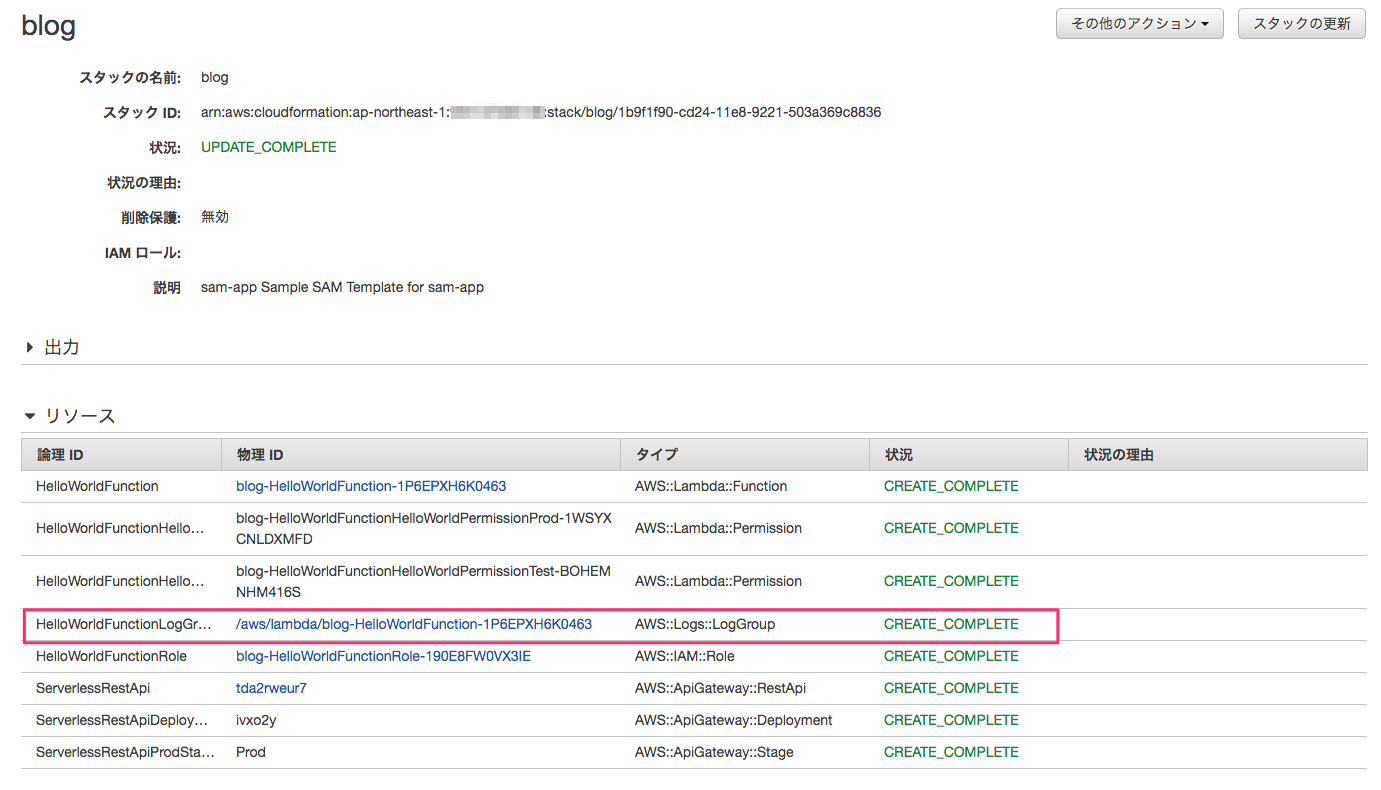Expand the 出力 (Outputs) section
This screenshot has width=1381, height=790.
(x=61, y=346)
